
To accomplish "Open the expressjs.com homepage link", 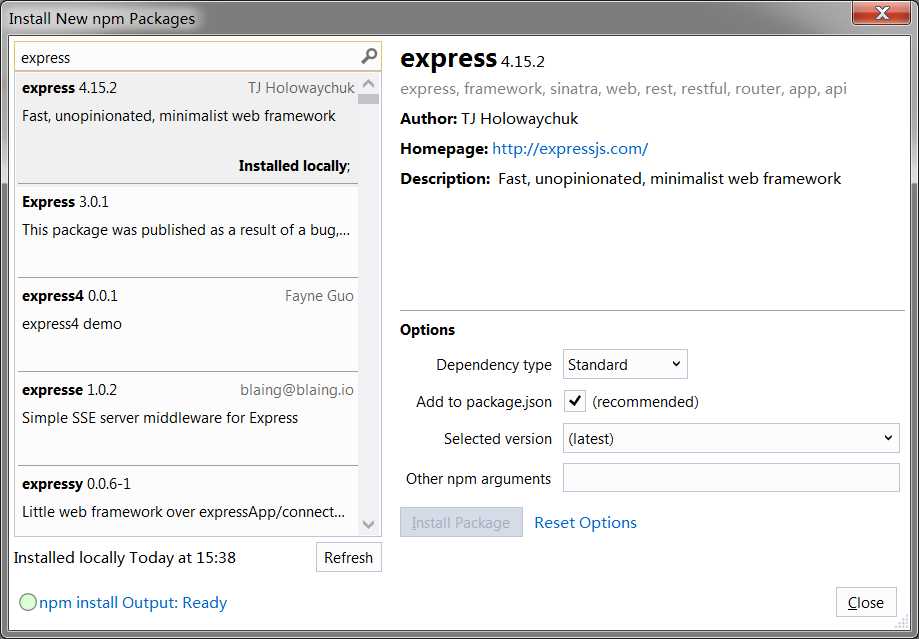I will pyautogui.click(x=570, y=149).
